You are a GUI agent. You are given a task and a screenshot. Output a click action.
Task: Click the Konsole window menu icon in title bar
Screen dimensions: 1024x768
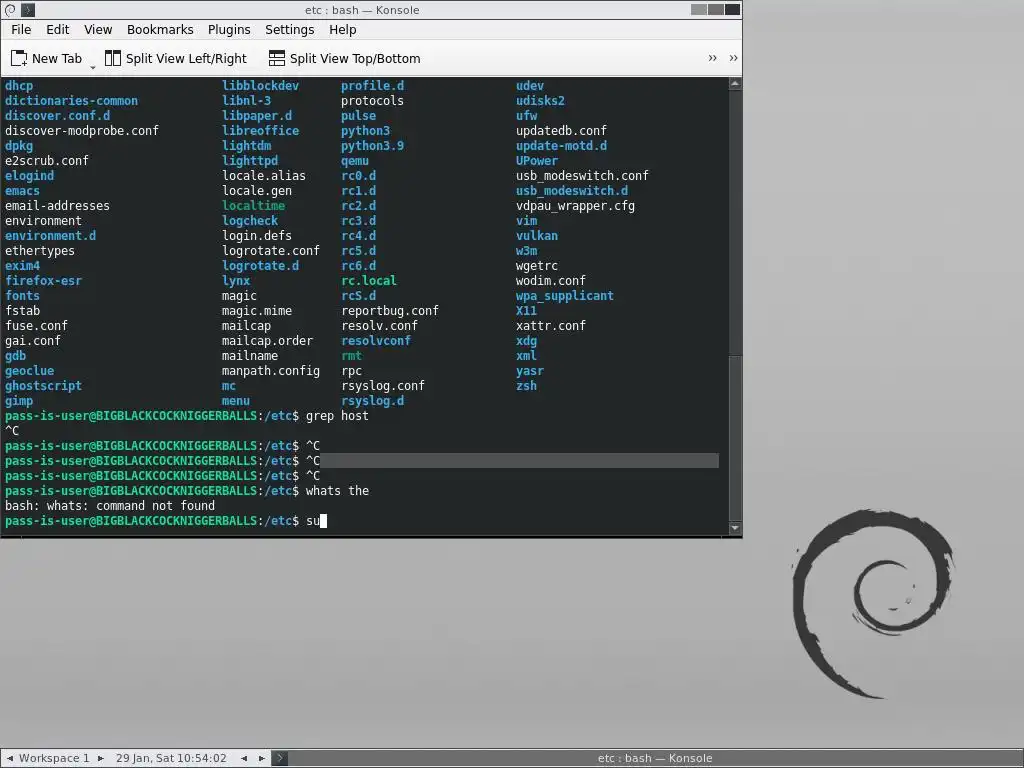point(10,10)
